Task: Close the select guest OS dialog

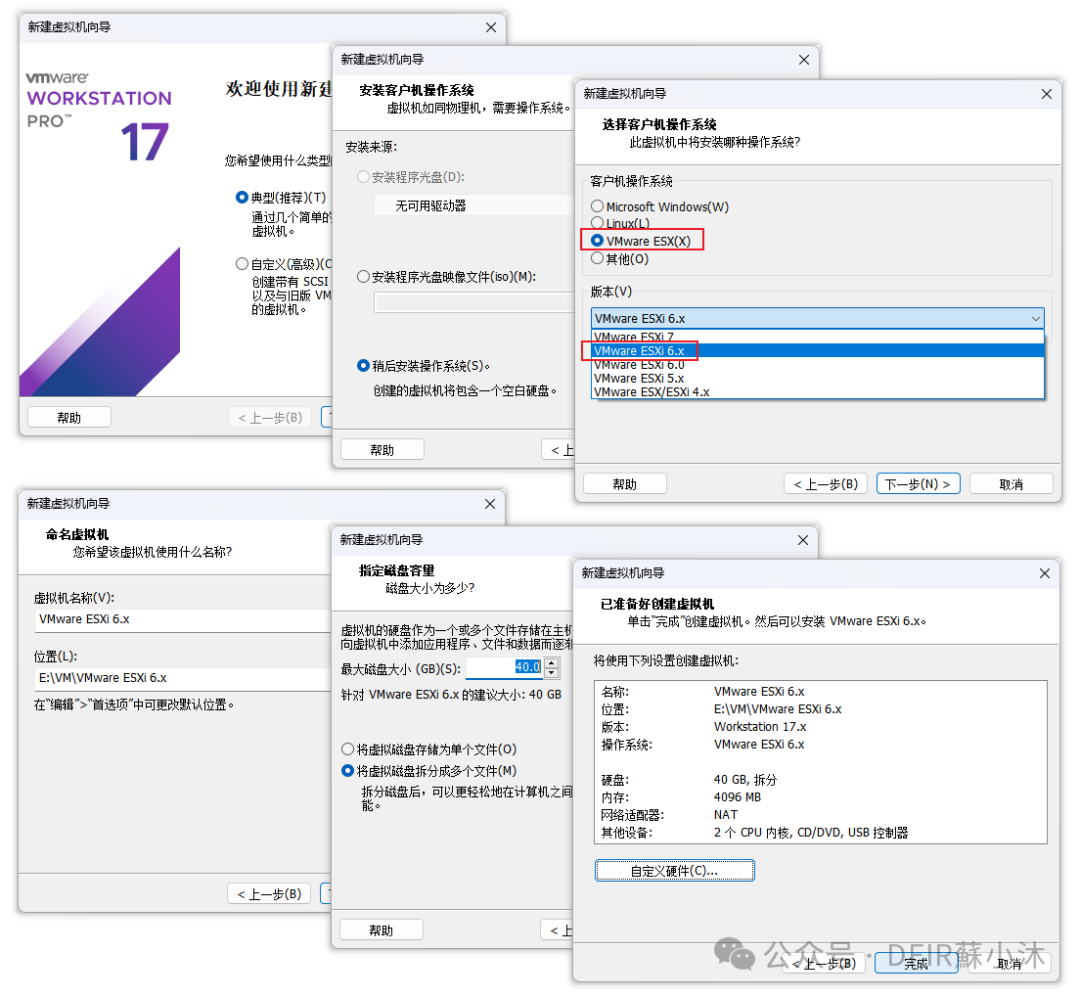Action: pyautogui.click(x=1046, y=94)
